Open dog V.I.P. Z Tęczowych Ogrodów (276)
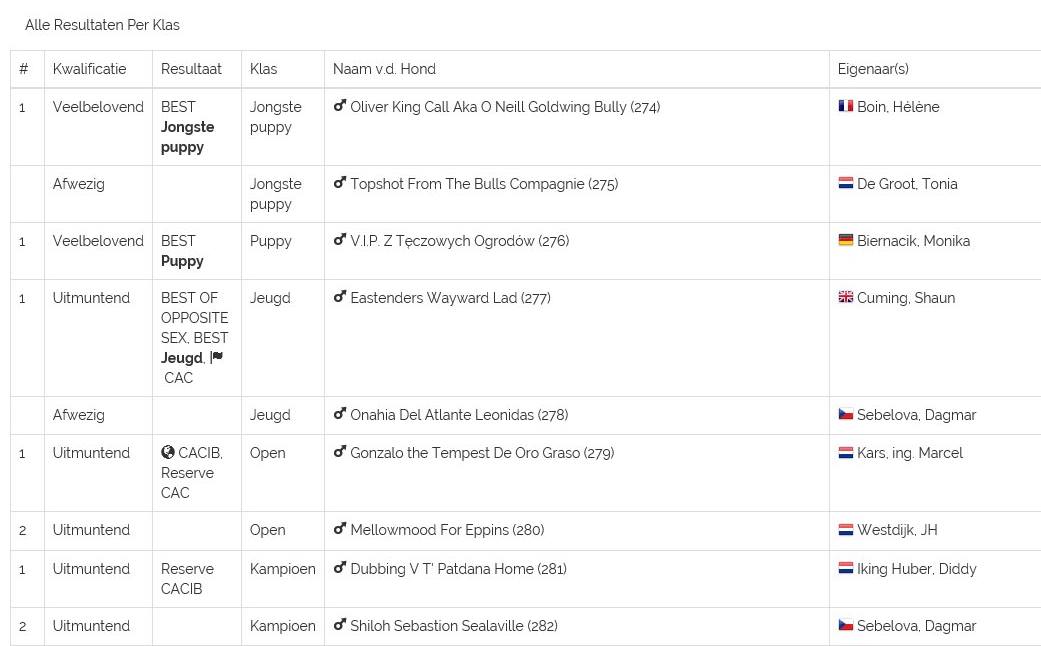 tap(459, 241)
